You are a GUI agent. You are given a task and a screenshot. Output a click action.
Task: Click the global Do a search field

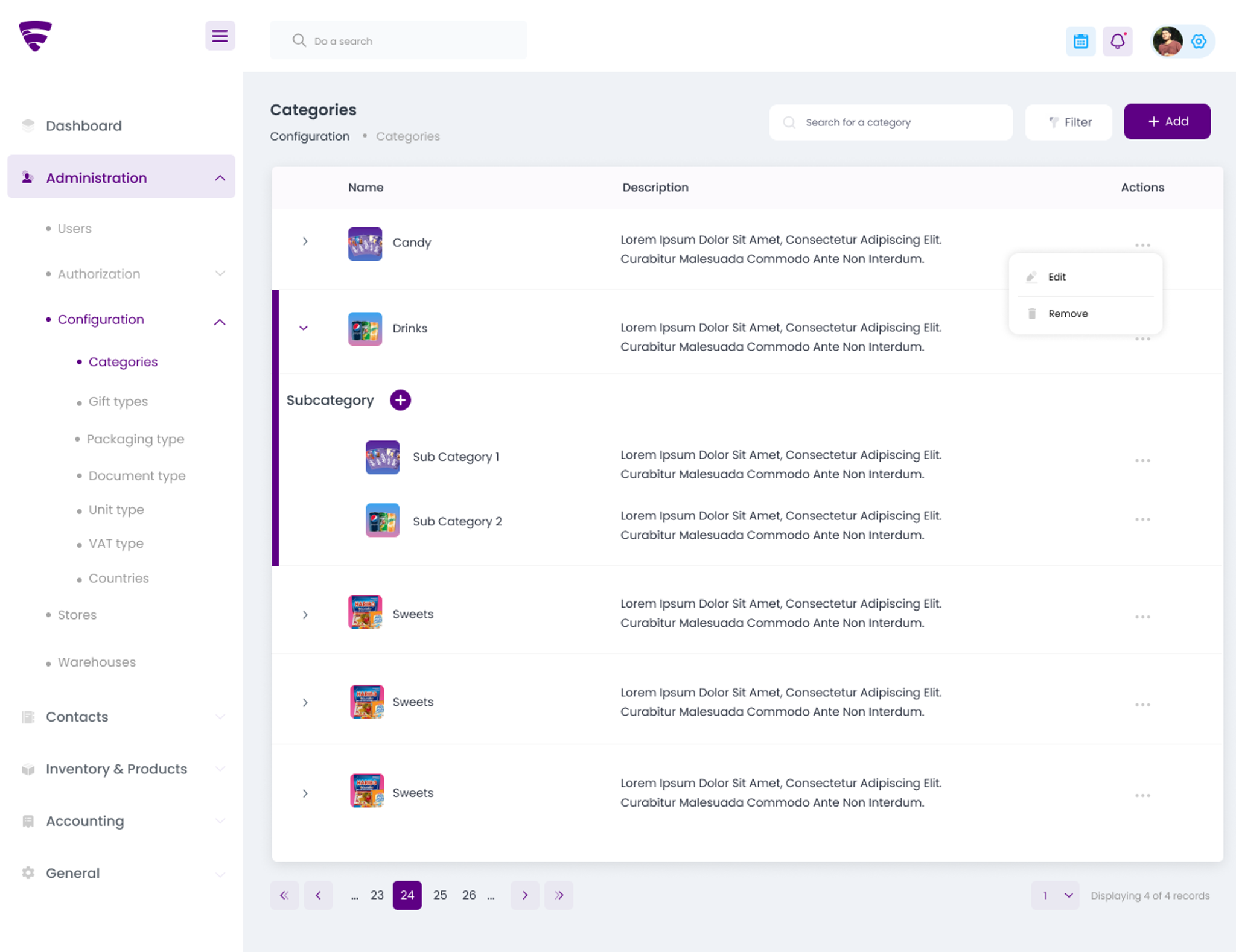[x=398, y=40]
